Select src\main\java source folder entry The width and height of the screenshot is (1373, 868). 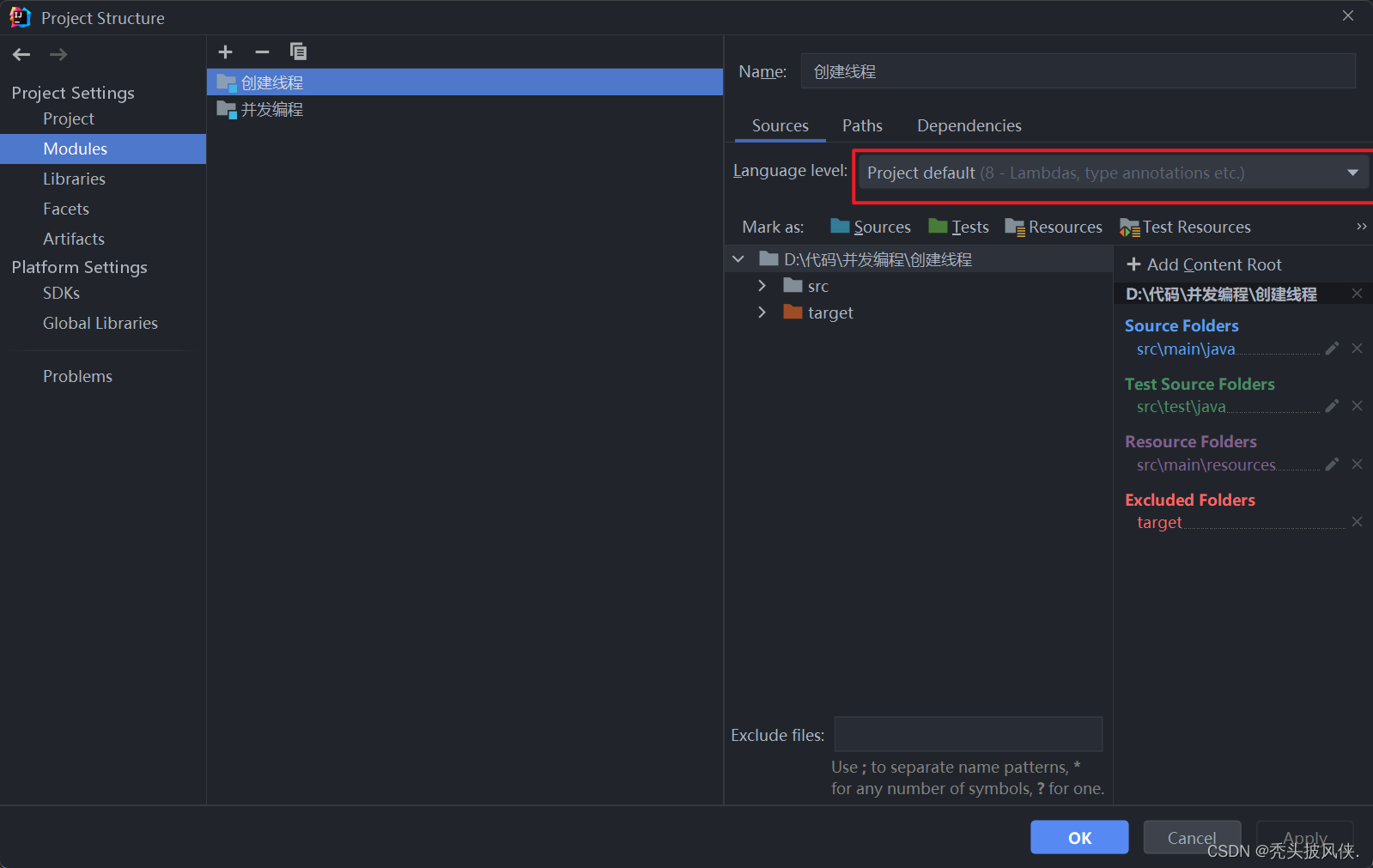1186,349
